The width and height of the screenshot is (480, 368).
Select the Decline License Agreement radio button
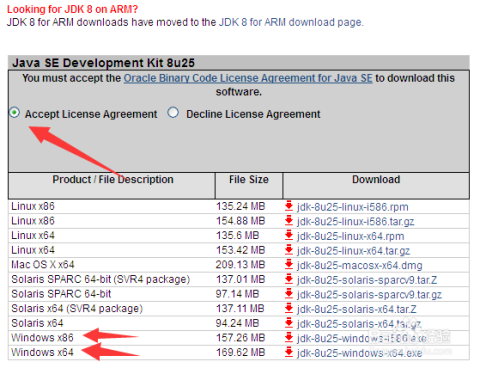coord(173,113)
